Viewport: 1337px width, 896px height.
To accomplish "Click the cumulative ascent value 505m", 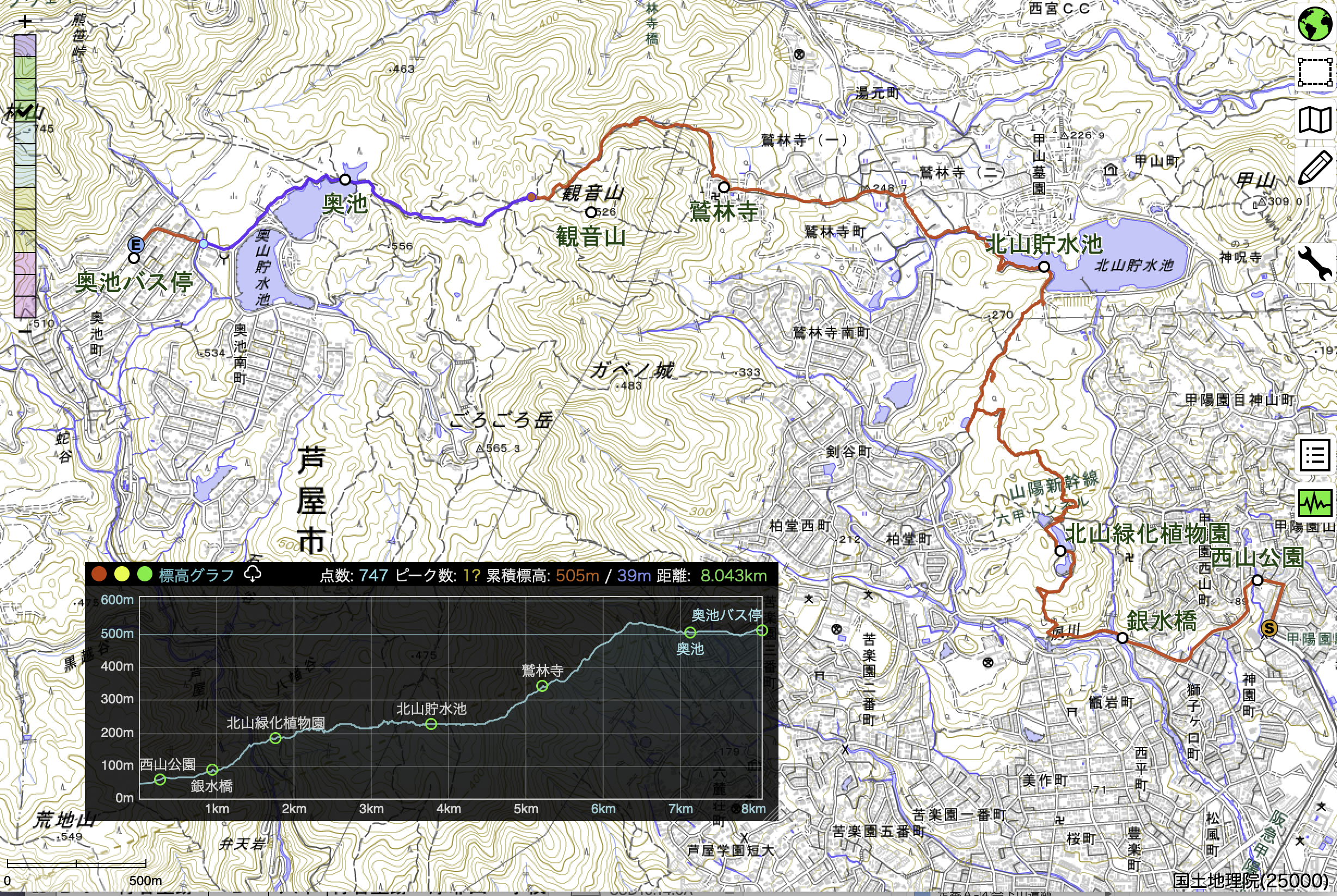I will 578,575.
